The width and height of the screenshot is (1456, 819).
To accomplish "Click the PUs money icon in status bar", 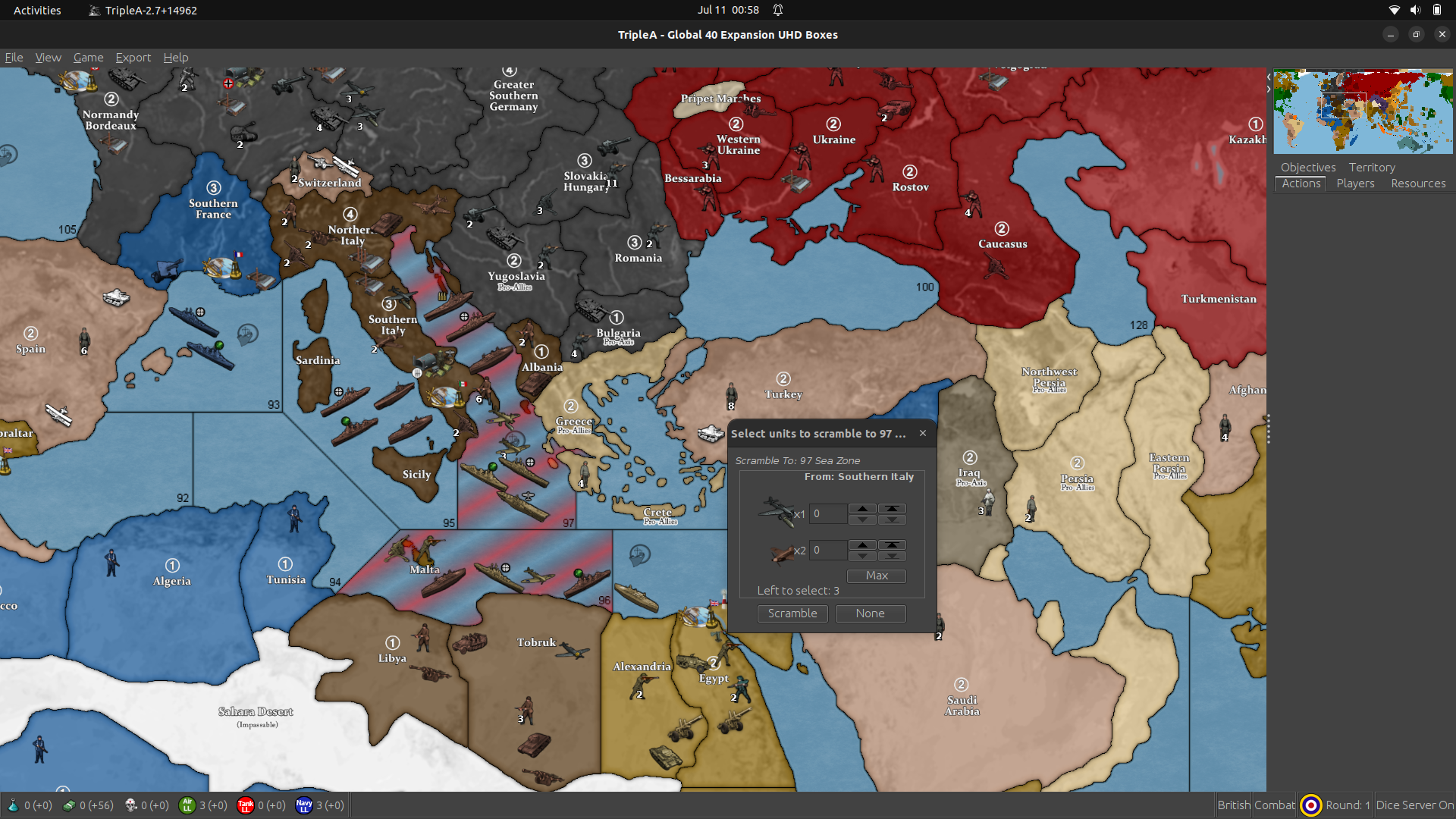I will coord(69,805).
